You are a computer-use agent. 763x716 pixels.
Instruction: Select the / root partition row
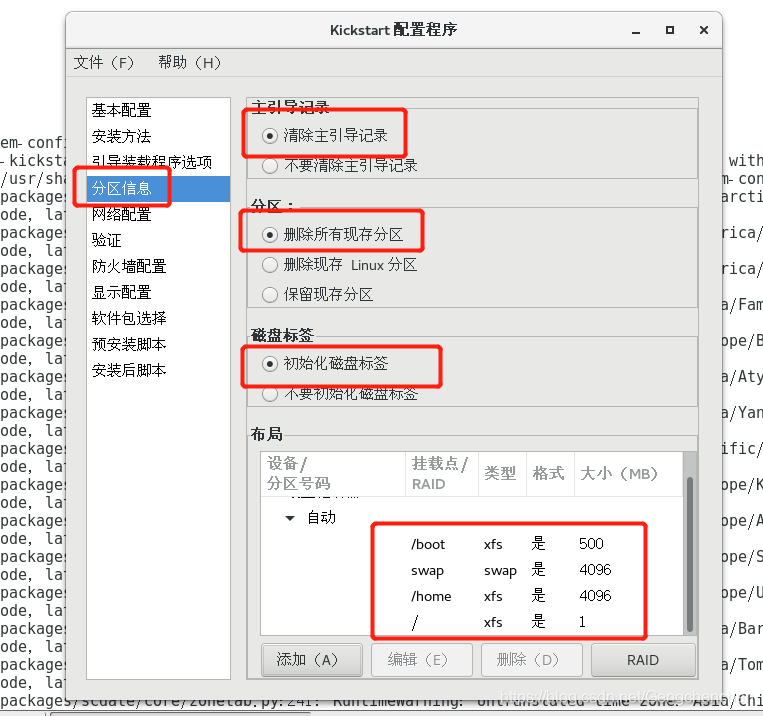(x=472, y=623)
